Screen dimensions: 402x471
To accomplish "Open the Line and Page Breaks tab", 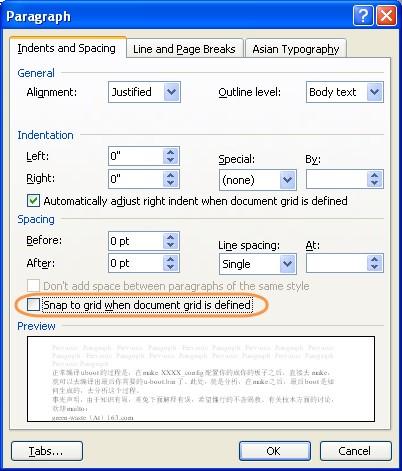I will [184, 49].
